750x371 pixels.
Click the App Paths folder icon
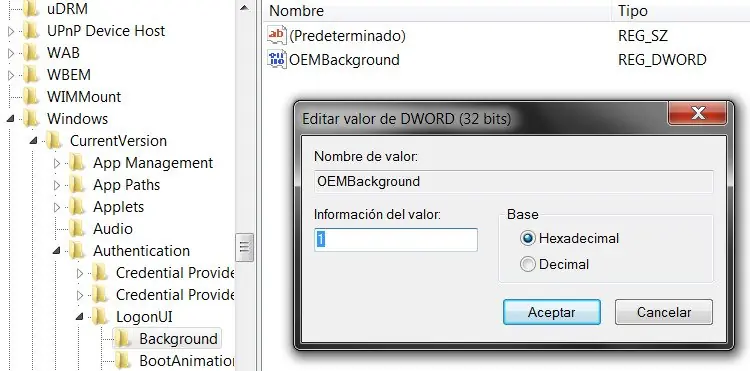click(x=77, y=185)
